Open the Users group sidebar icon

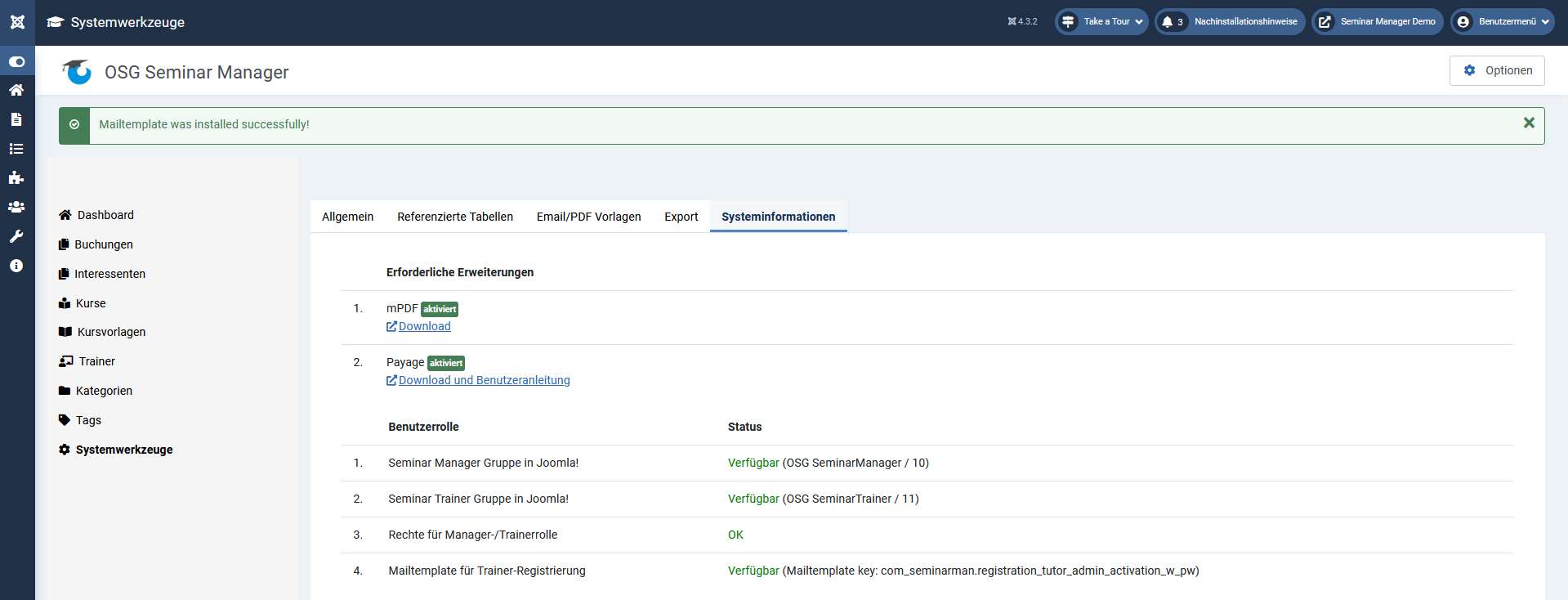(16, 208)
